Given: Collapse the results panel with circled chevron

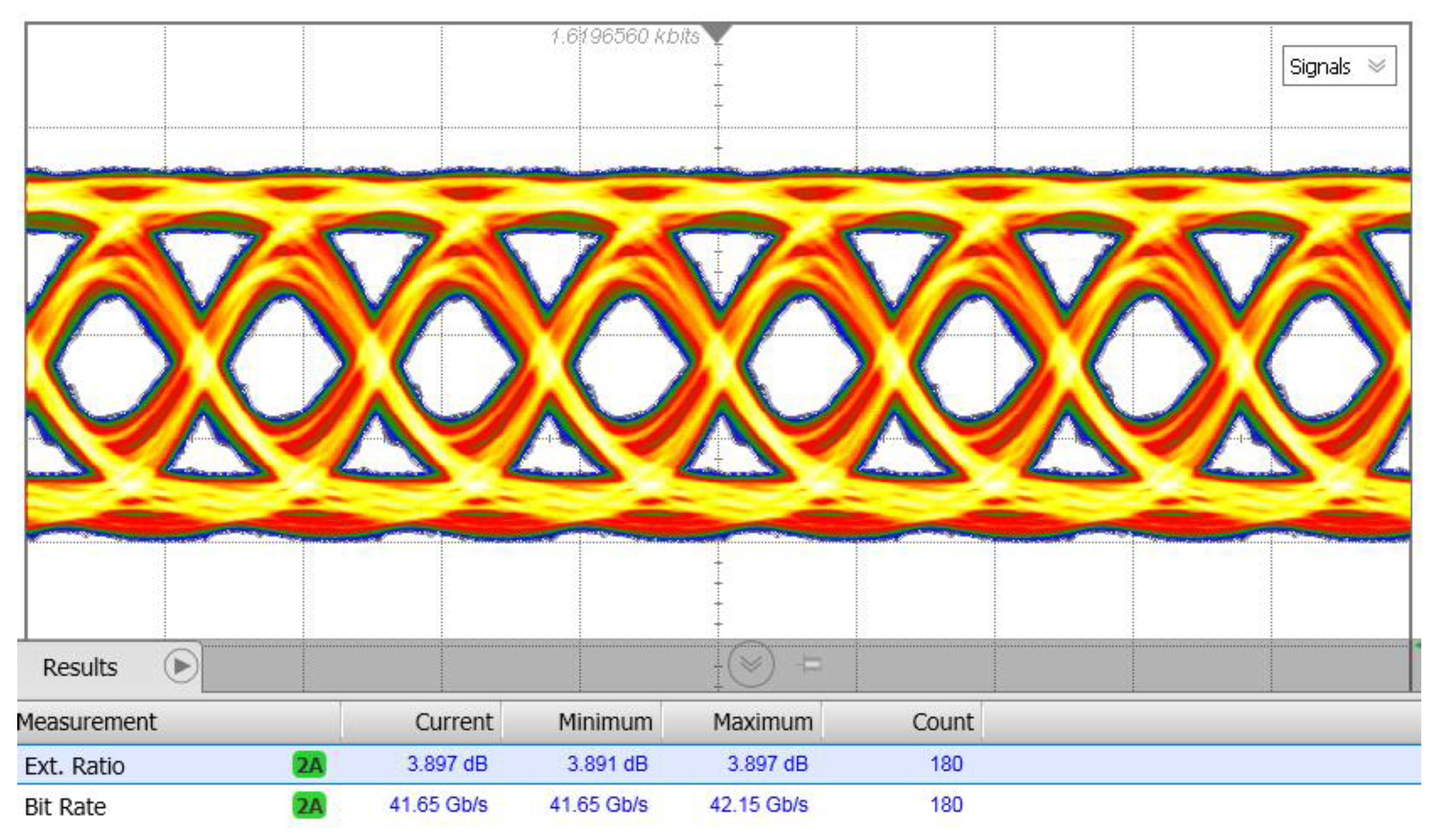Looking at the screenshot, I should [x=750, y=664].
